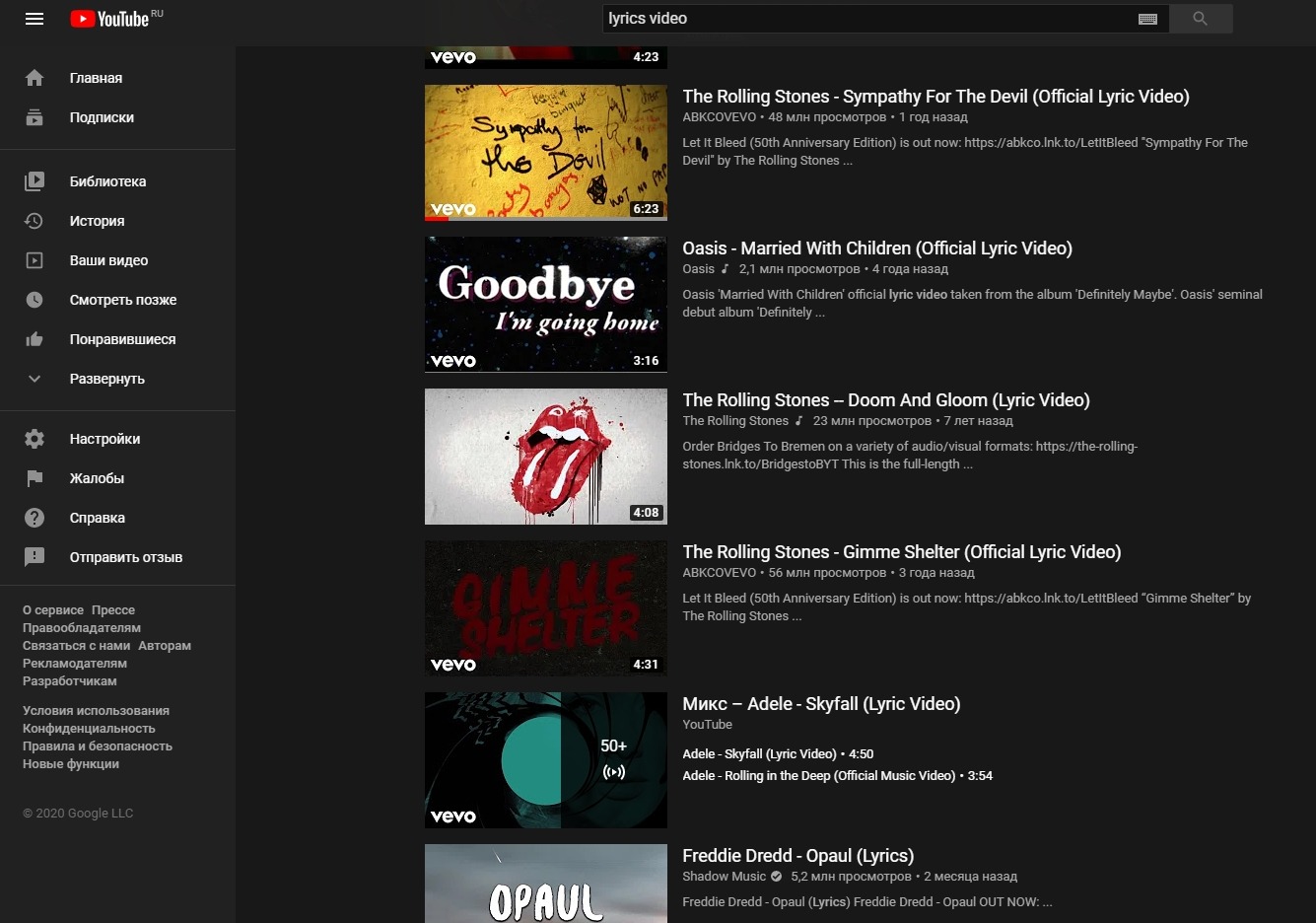Open Рекламодателям footer link
This screenshot has height=923, width=1316.
(75, 664)
